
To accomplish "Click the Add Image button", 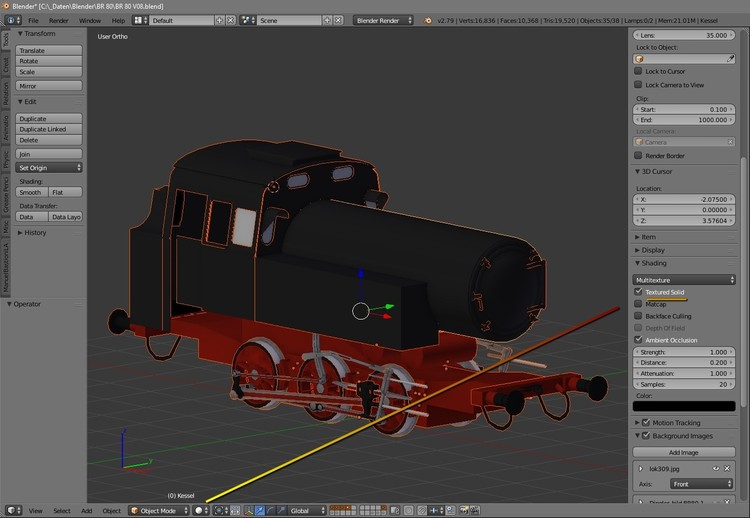I will pyautogui.click(x=684, y=452).
